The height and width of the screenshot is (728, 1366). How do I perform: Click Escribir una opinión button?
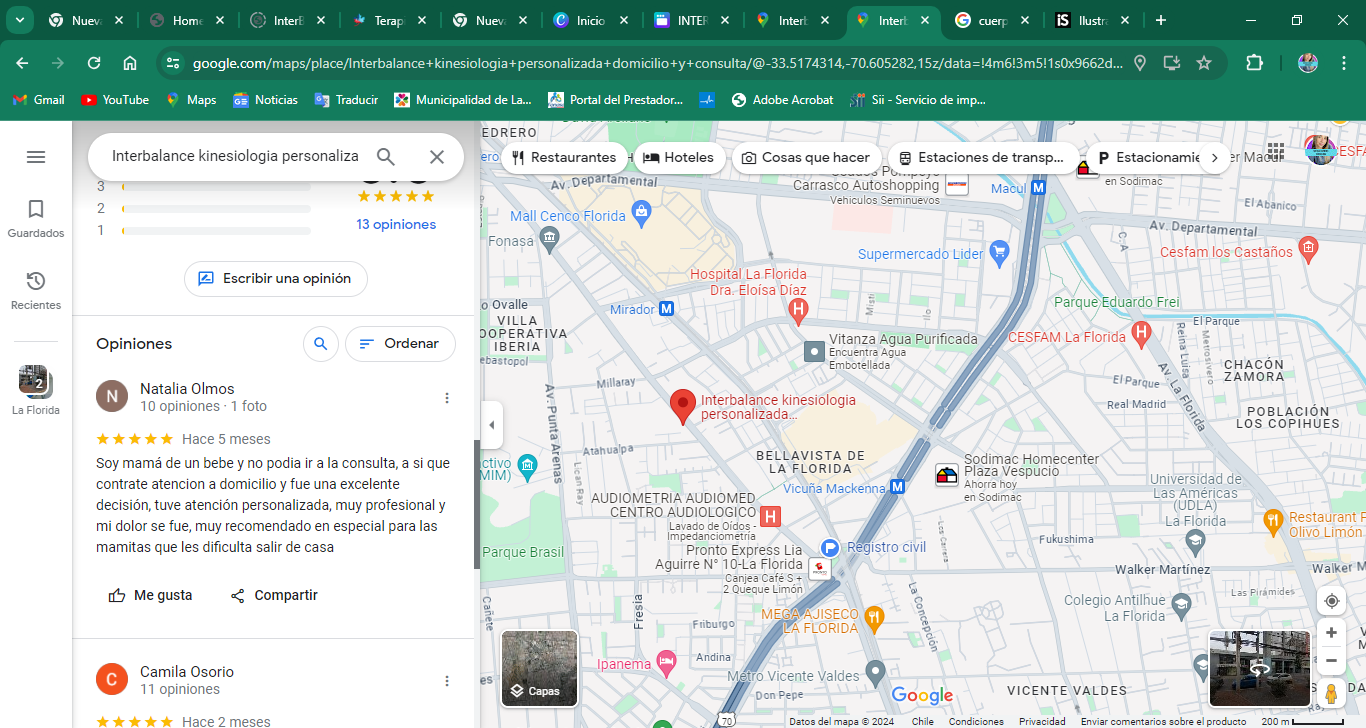coord(276,279)
